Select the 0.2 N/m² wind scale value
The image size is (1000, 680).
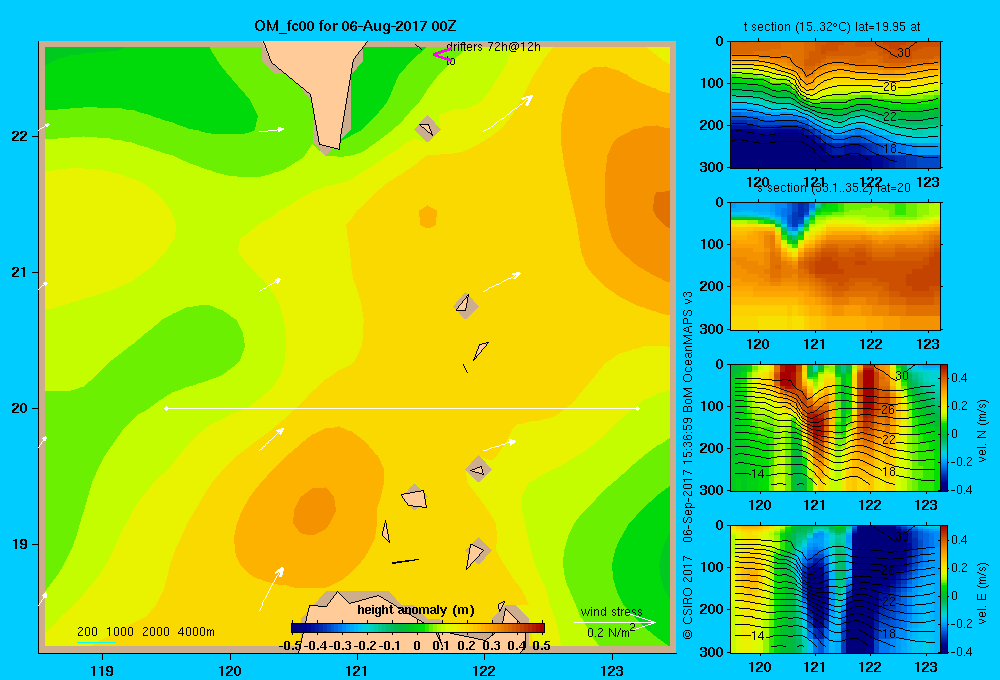pyautogui.click(x=611, y=632)
